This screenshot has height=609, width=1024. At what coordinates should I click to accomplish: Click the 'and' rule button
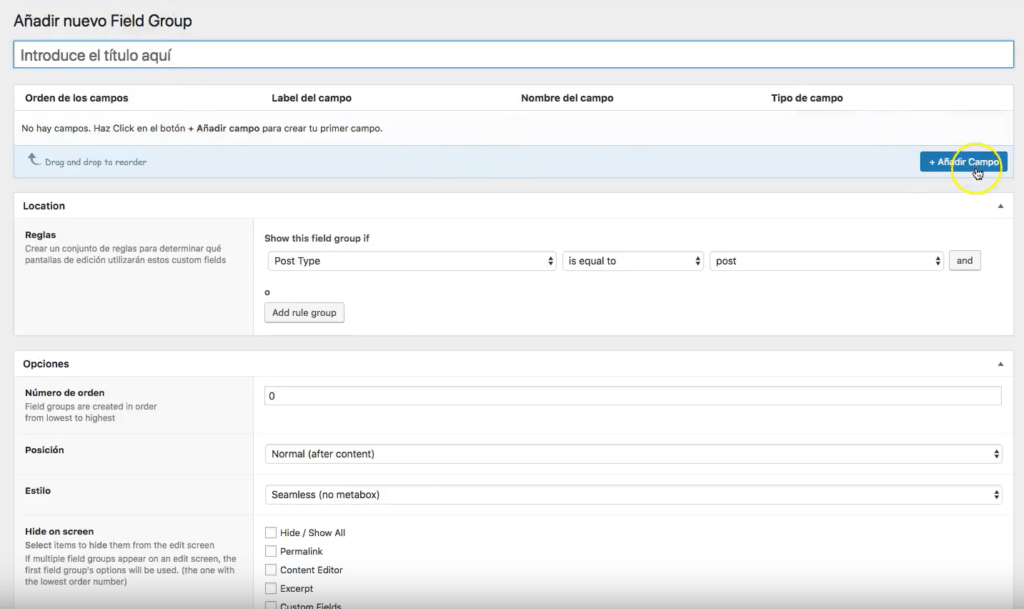click(965, 260)
